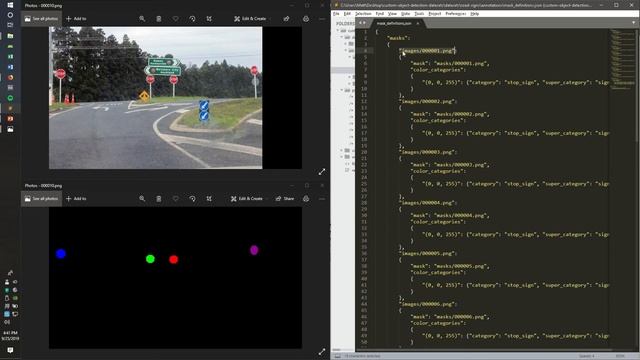640x360 pixels.
Task: Open Task View on taskbar
Action: coord(10,25)
